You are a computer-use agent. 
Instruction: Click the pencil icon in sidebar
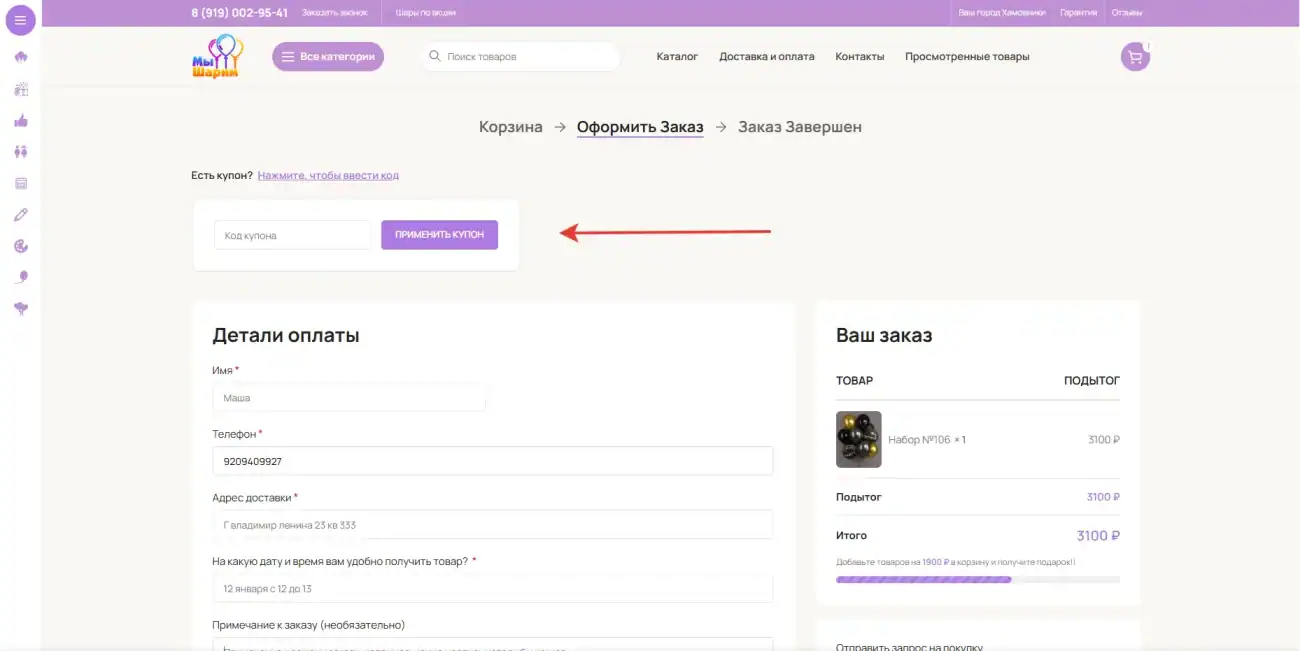click(x=21, y=215)
